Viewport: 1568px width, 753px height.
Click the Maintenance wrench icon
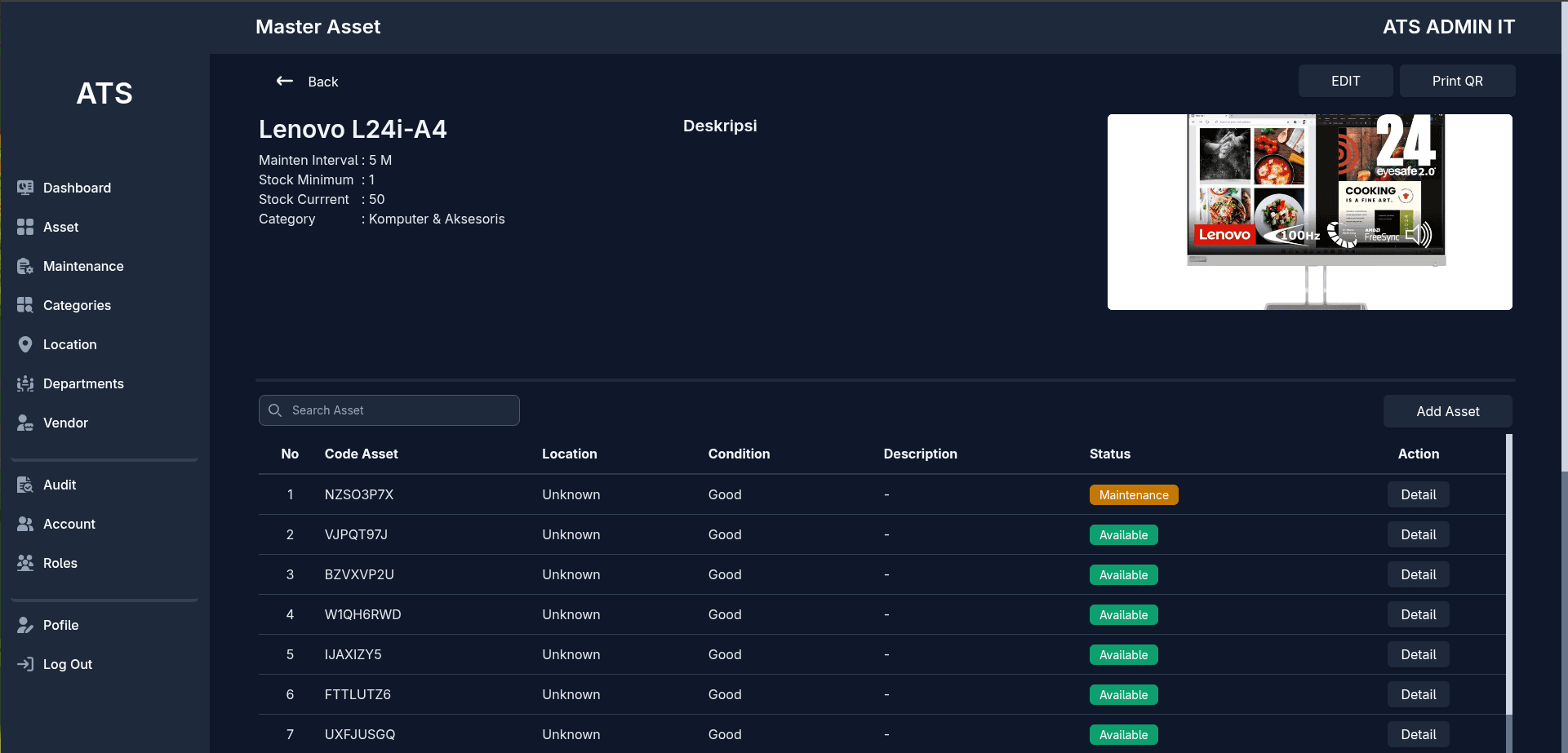(x=24, y=266)
